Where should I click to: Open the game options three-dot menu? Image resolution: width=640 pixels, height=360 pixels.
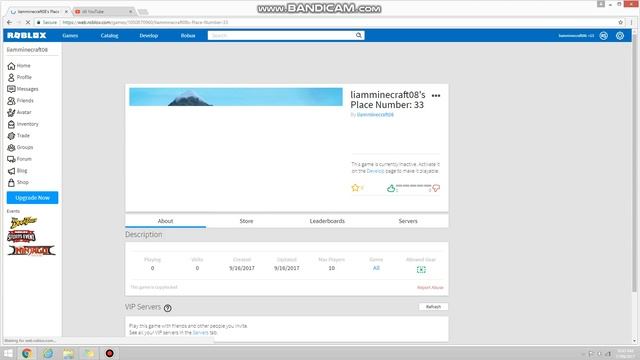[x=436, y=96]
